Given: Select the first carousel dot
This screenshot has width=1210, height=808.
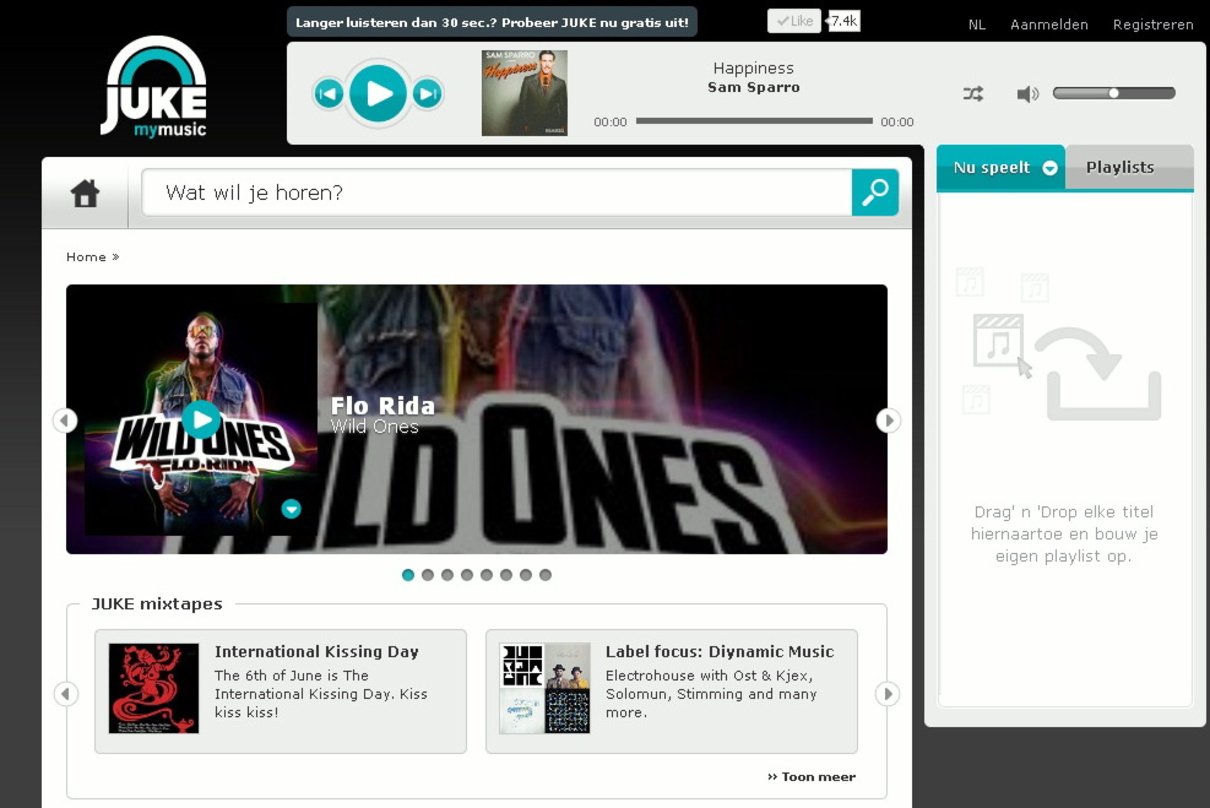Looking at the screenshot, I should coord(408,575).
